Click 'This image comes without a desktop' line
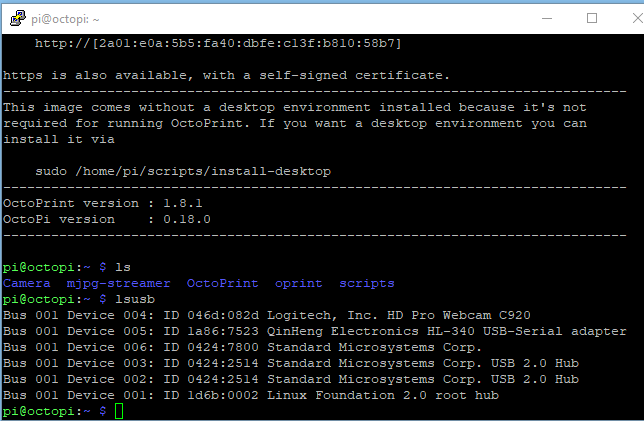Image resolution: width=644 pixels, height=421 pixels. click(295, 108)
